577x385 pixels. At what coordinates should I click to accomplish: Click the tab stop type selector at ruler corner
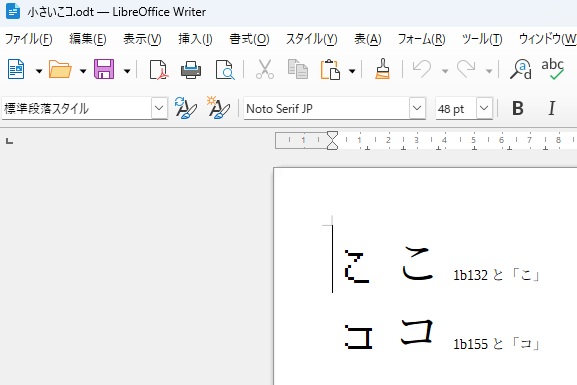pos(10,141)
